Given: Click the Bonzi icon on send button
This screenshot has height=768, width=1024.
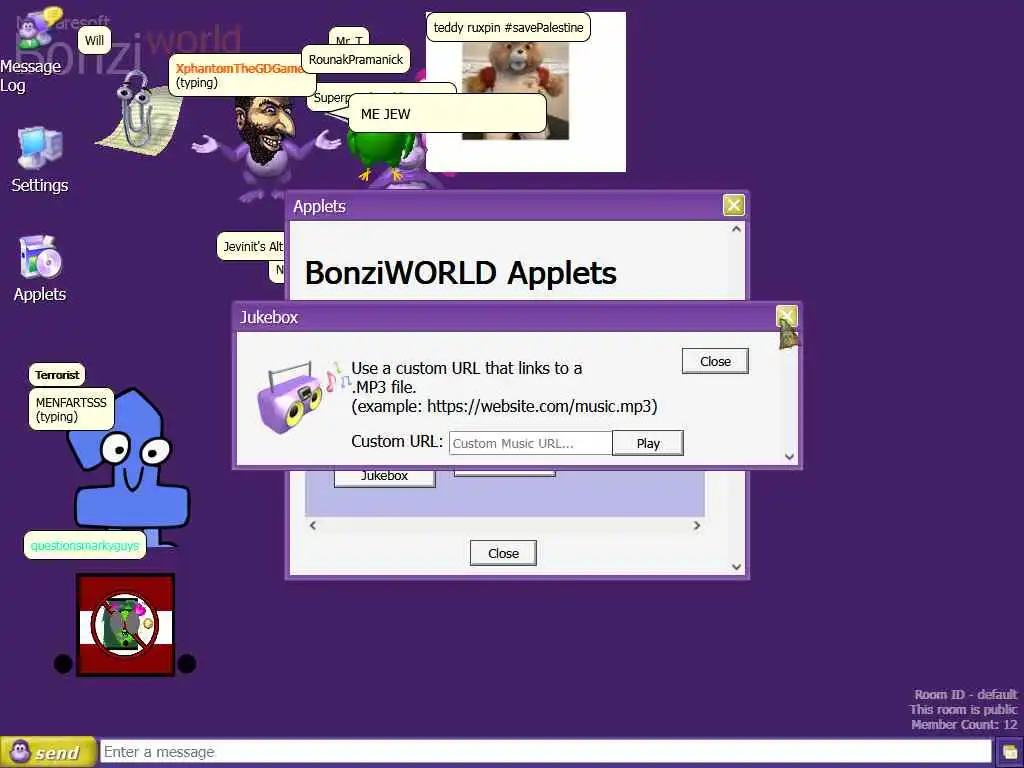Looking at the screenshot, I should pyautogui.click(x=20, y=752).
